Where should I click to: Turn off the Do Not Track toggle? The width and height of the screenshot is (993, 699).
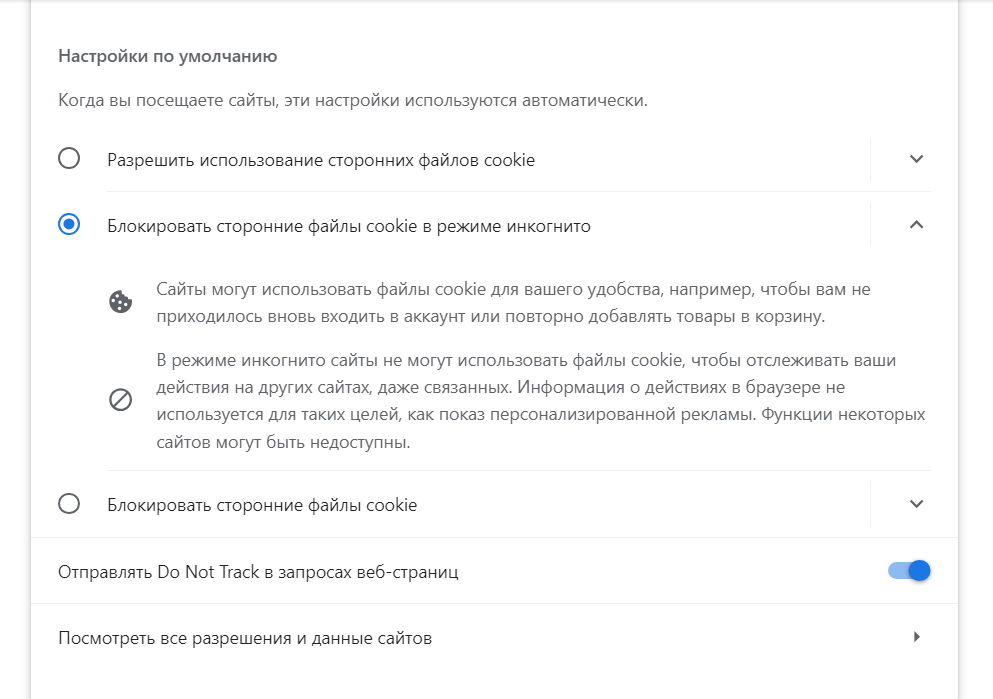tap(909, 571)
